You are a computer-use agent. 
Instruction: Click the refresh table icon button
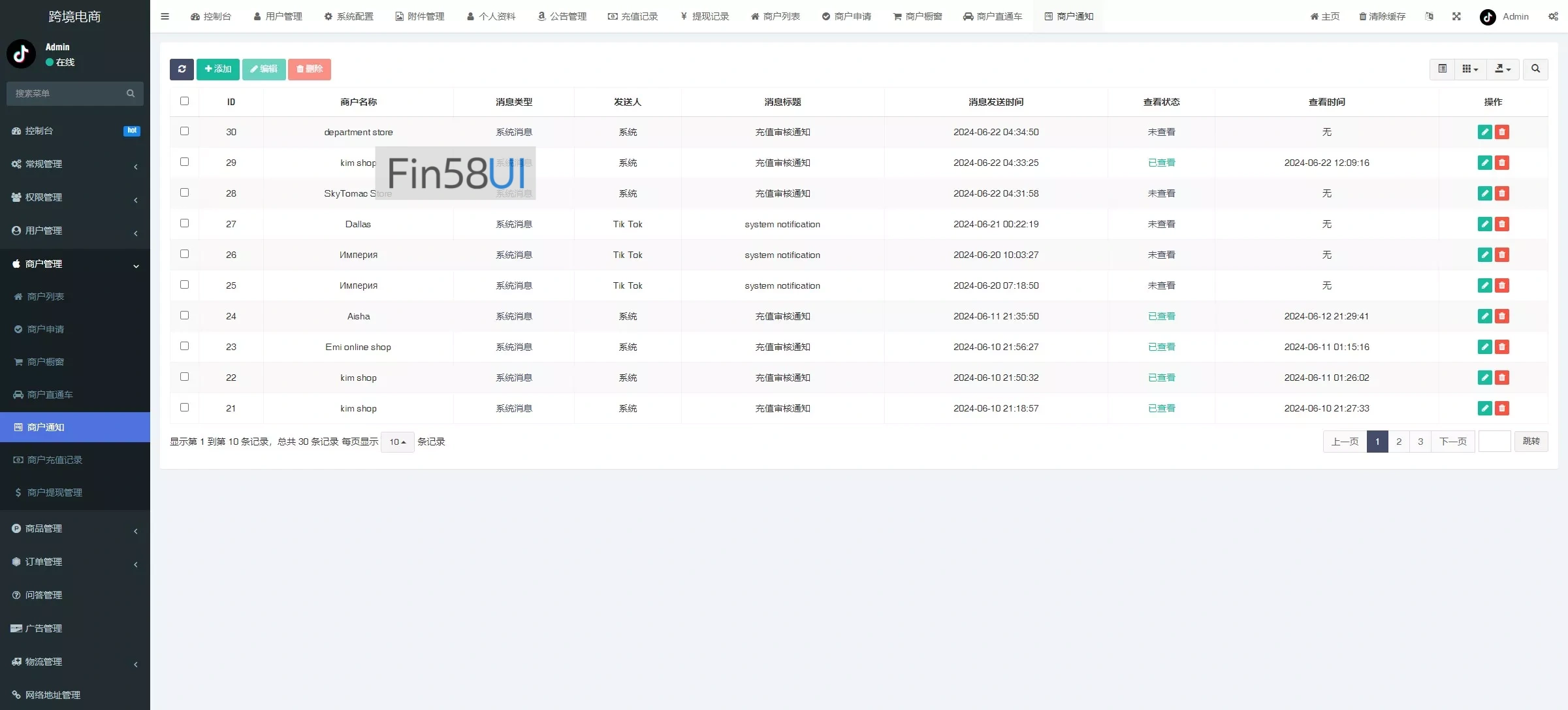(x=182, y=69)
